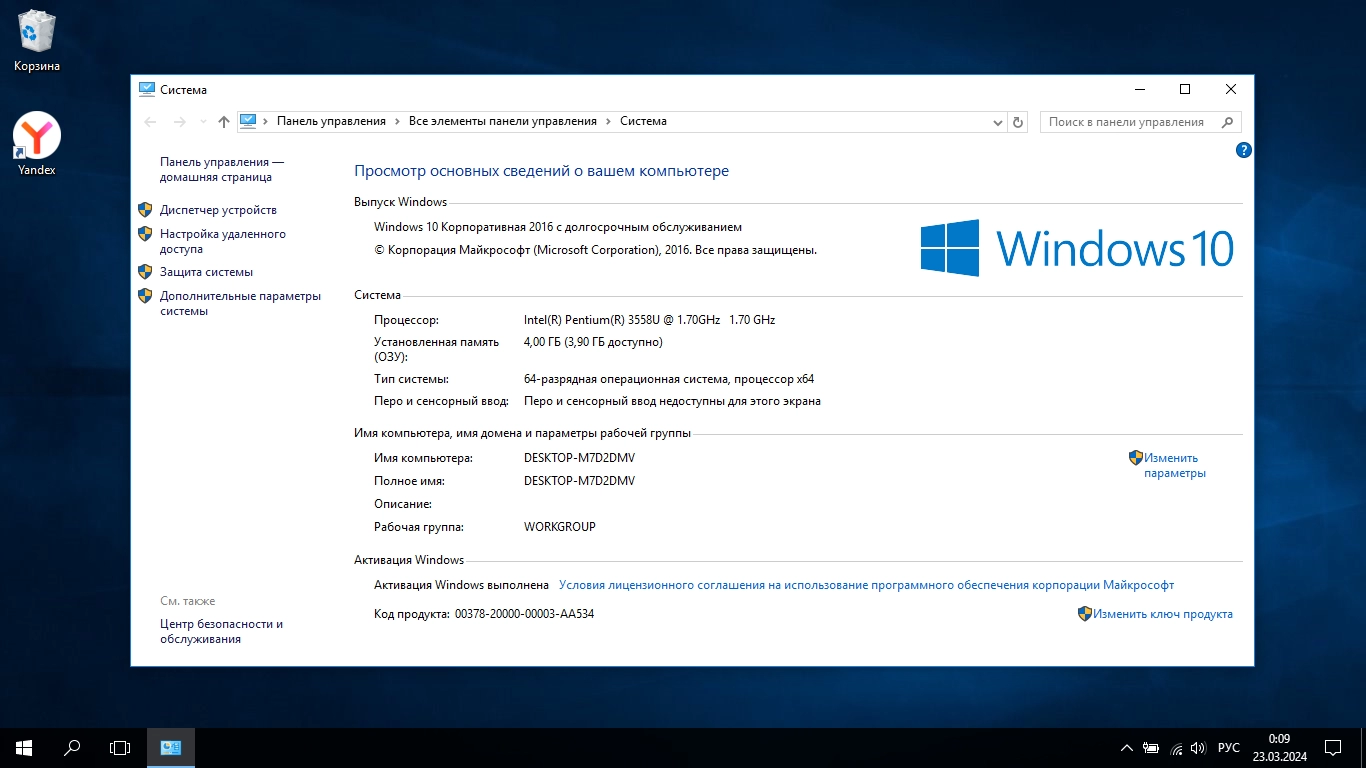Go up one level with Up arrow
Viewport: 1366px width, 768px height.
224,122
